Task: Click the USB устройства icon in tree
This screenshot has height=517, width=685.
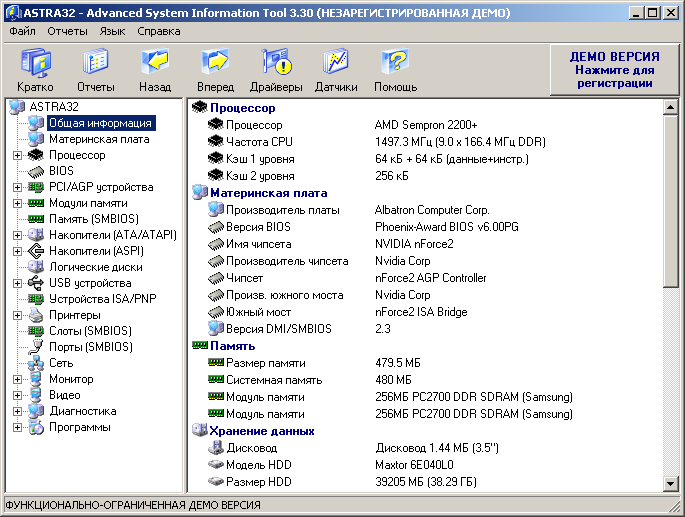Action: click(36, 283)
